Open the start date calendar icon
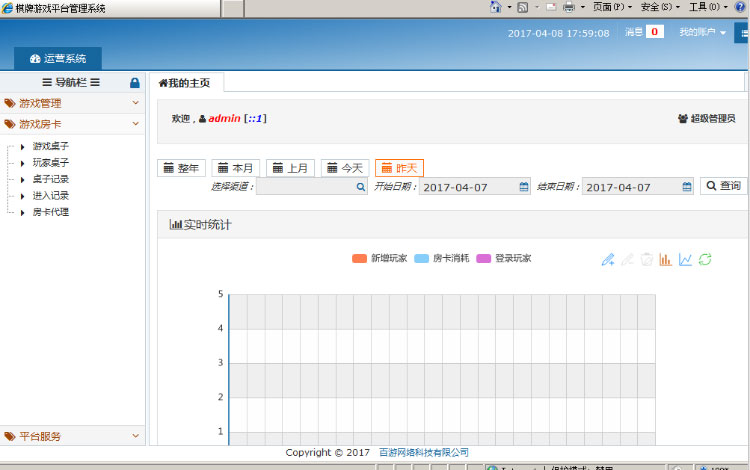750x470 pixels. (x=524, y=186)
